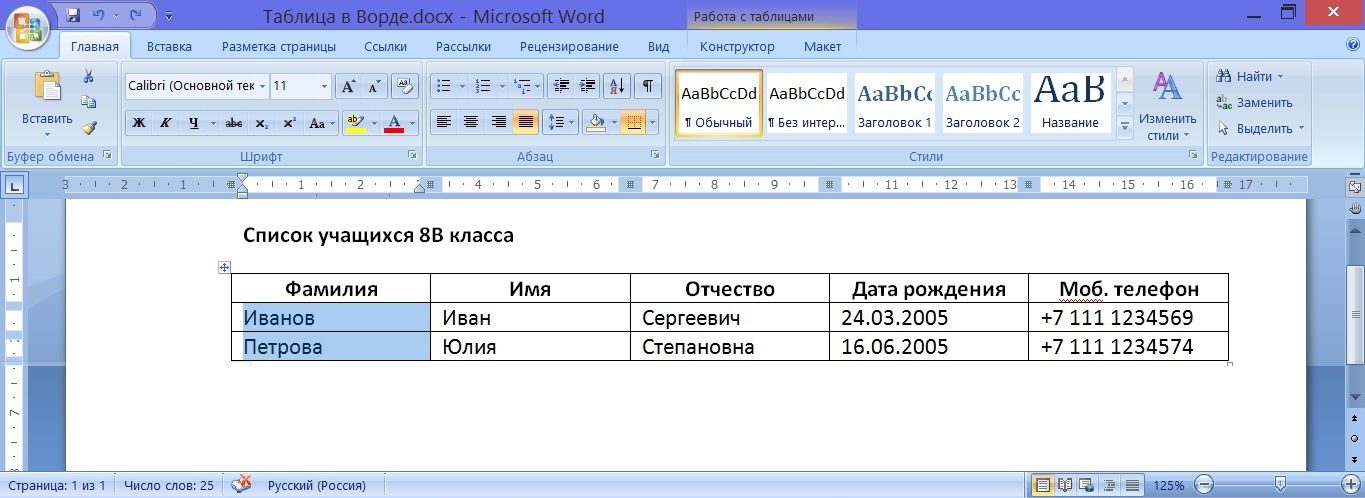Screen dimensions: 1365x498
Task: Enable center text alignment
Action: pos(470,122)
